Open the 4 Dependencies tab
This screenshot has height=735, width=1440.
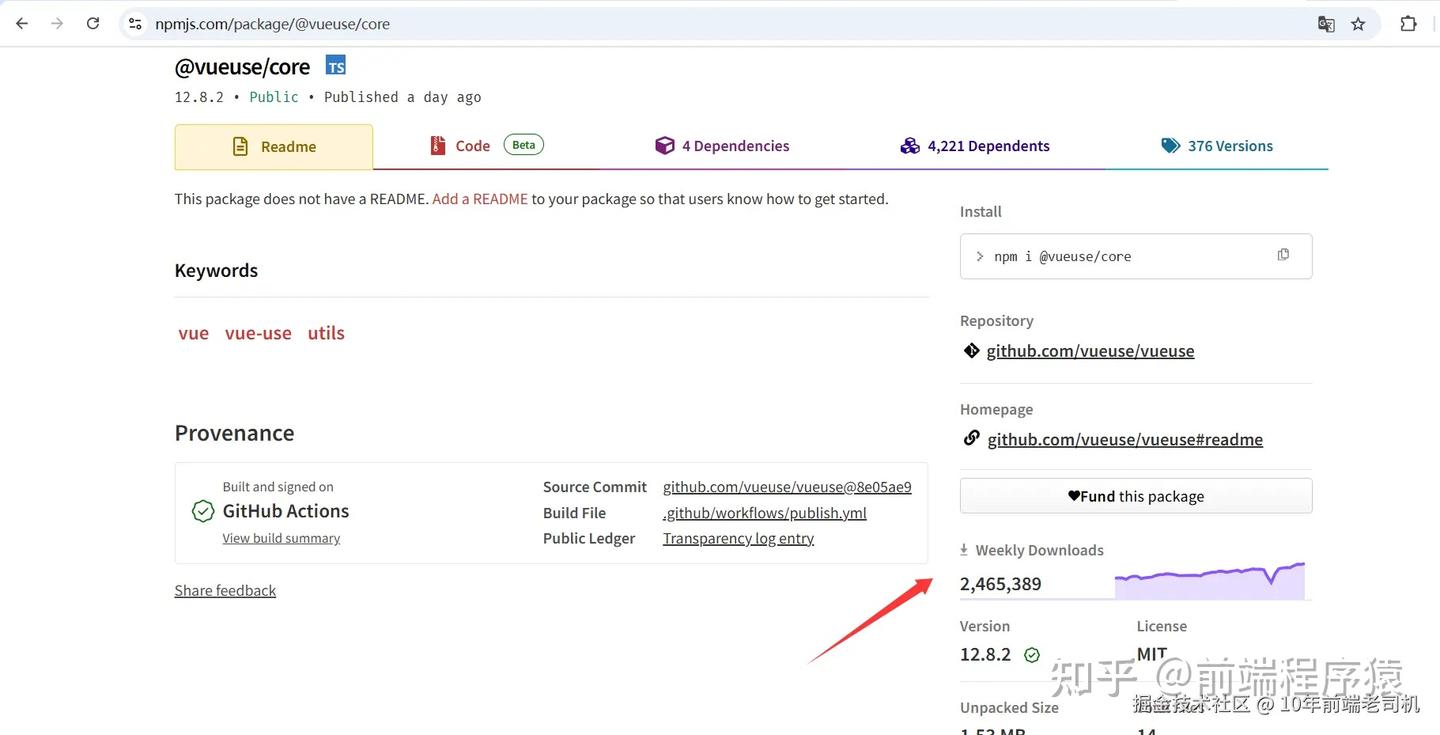pos(722,146)
